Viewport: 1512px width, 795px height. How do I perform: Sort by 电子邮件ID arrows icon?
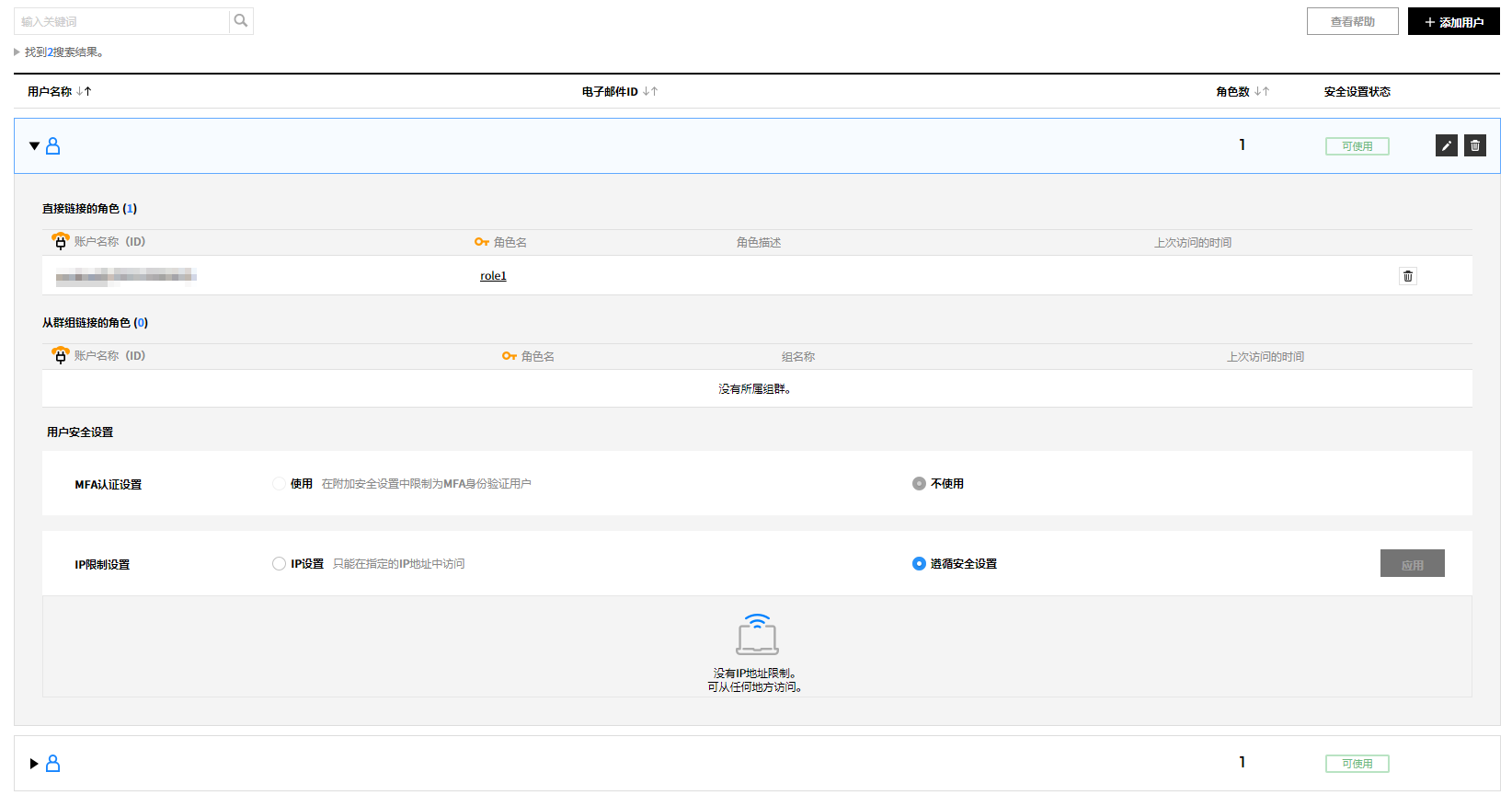[650, 92]
